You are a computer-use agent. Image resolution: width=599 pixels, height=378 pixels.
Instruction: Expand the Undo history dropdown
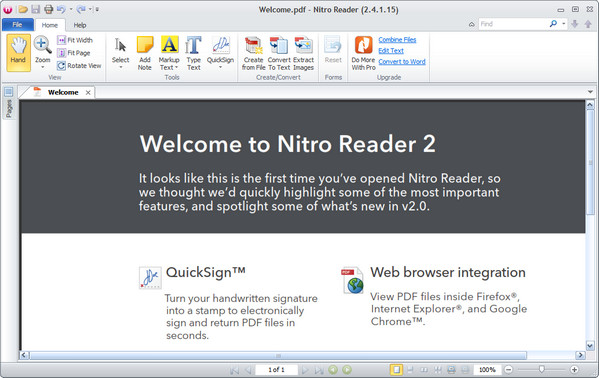(71, 9)
